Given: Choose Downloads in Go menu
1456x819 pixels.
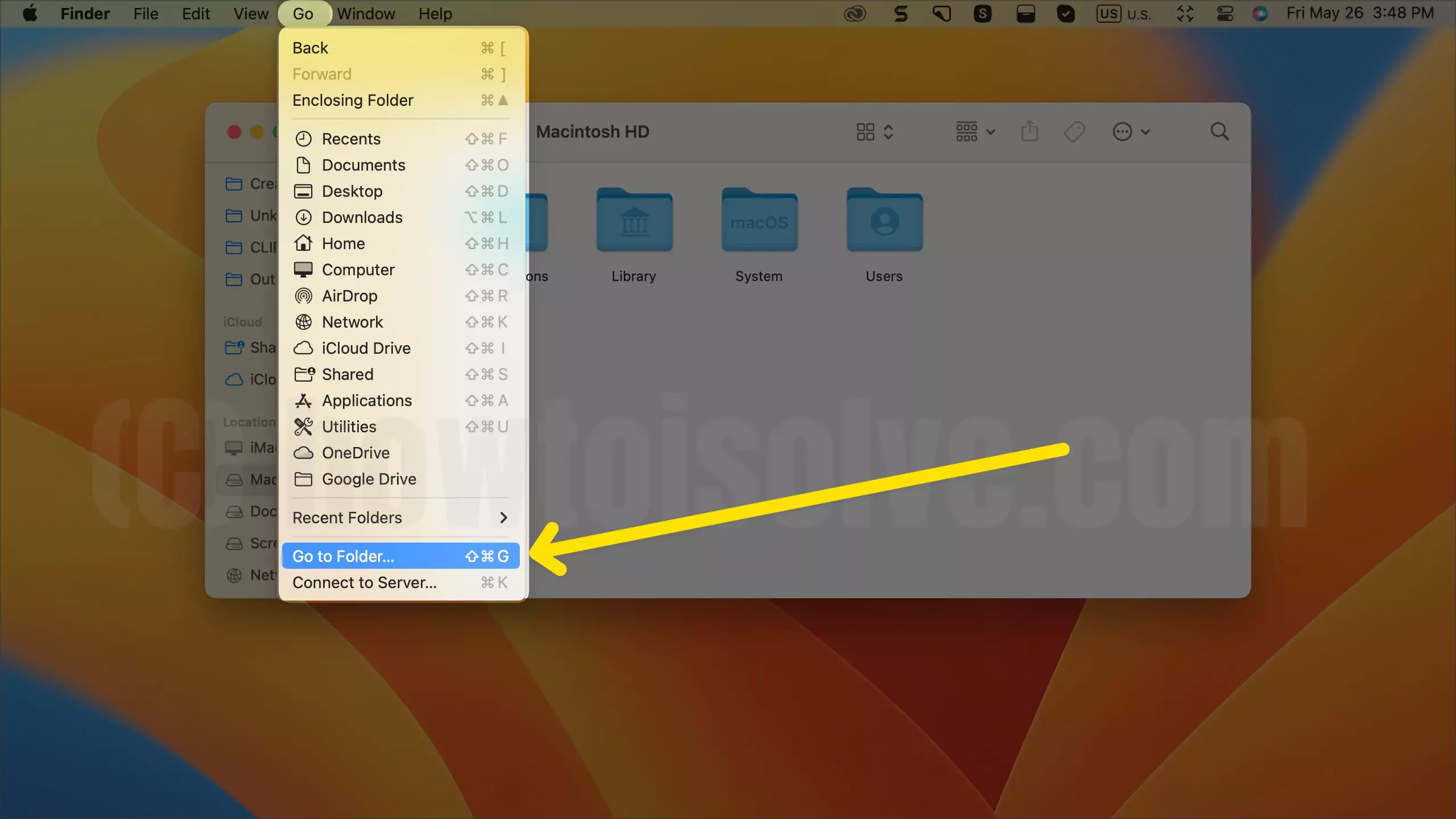Looking at the screenshot, I should point(401,217).
